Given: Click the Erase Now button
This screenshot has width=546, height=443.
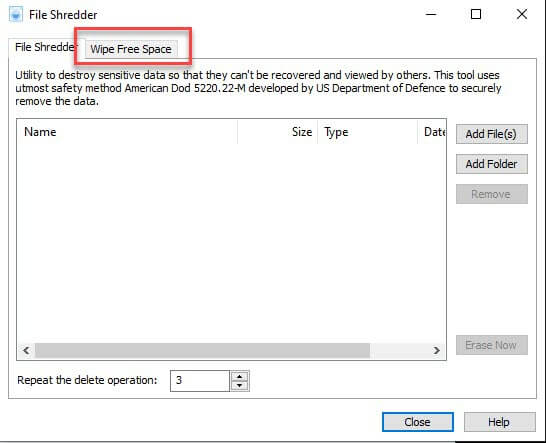Looking at the screenshot, I should coord(491,345).
